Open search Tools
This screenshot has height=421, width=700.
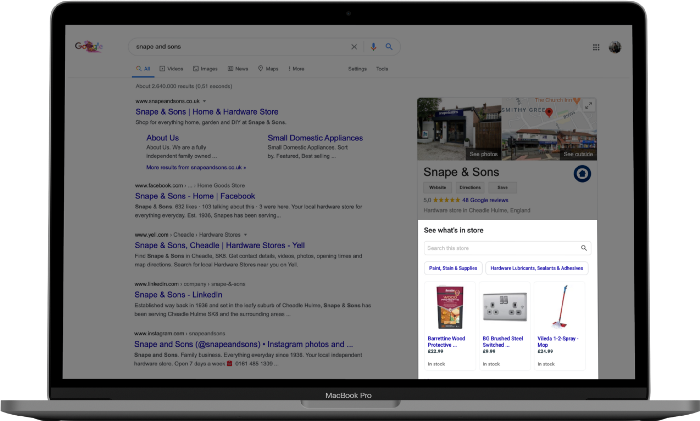click(382, 69)
